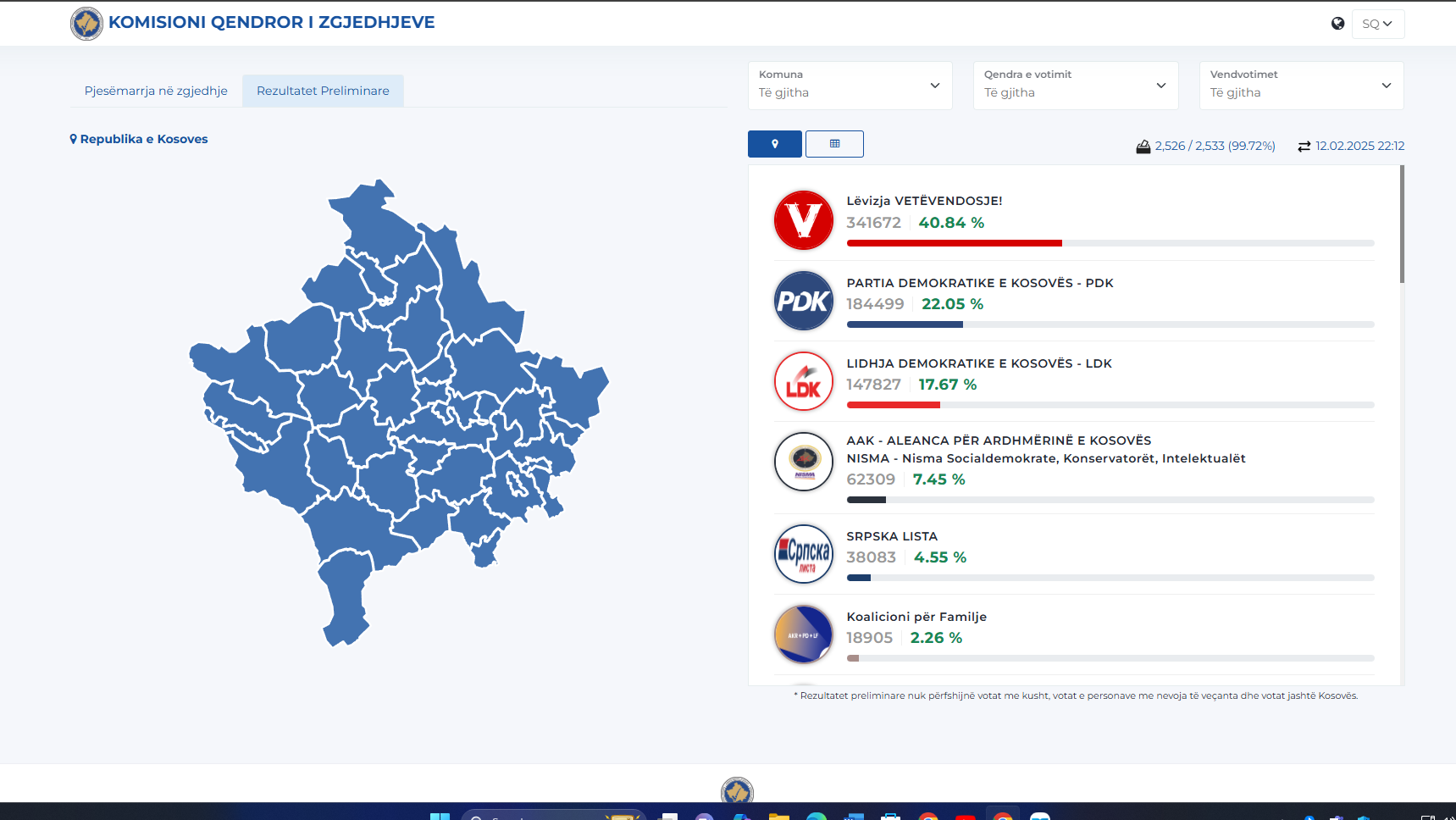Open the Vendvotimet dropdown
Viewport: 1456px width, 820px height.
(x=1302, y=85)
